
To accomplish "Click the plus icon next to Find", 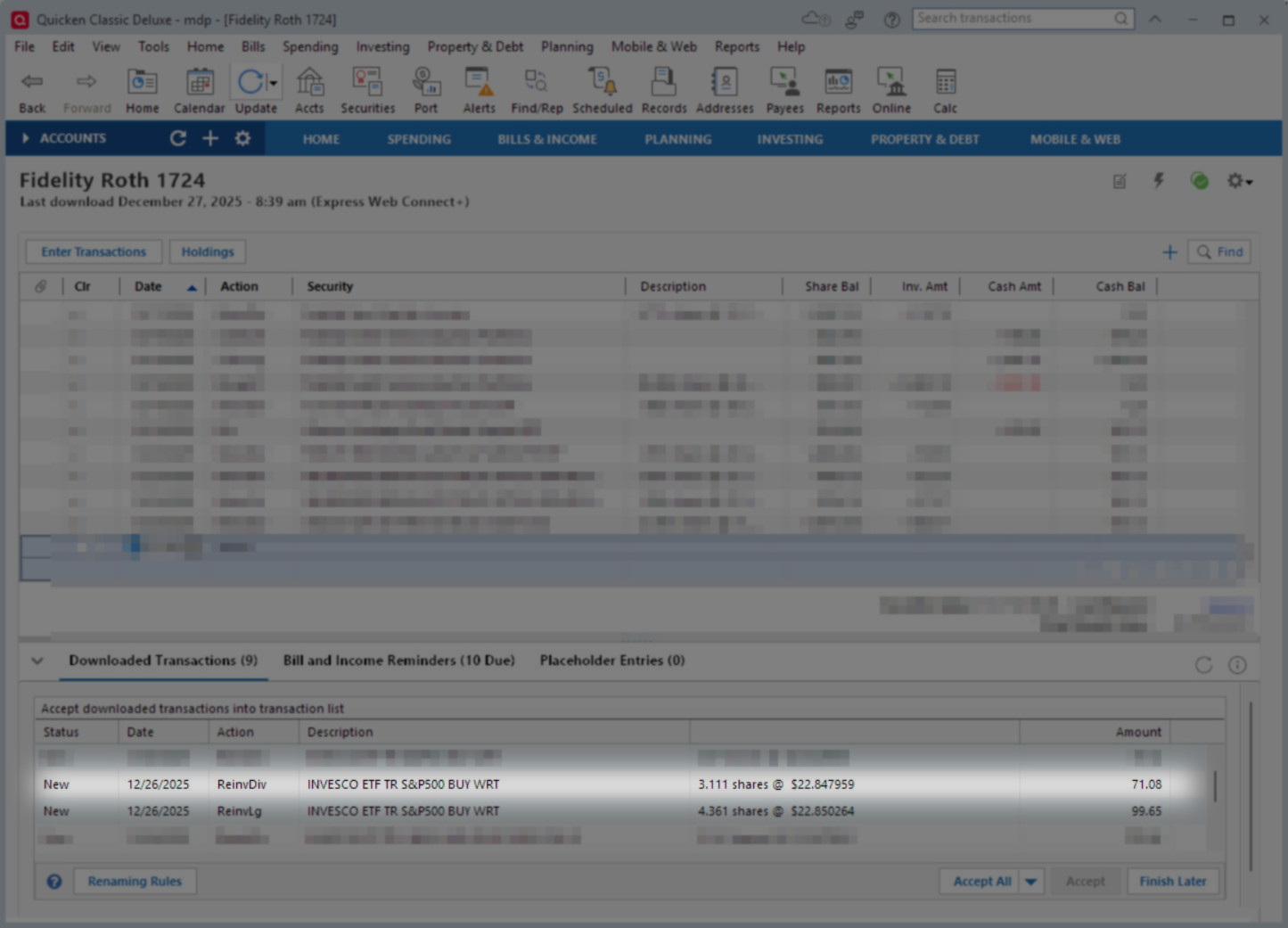I will point(1169,252).
